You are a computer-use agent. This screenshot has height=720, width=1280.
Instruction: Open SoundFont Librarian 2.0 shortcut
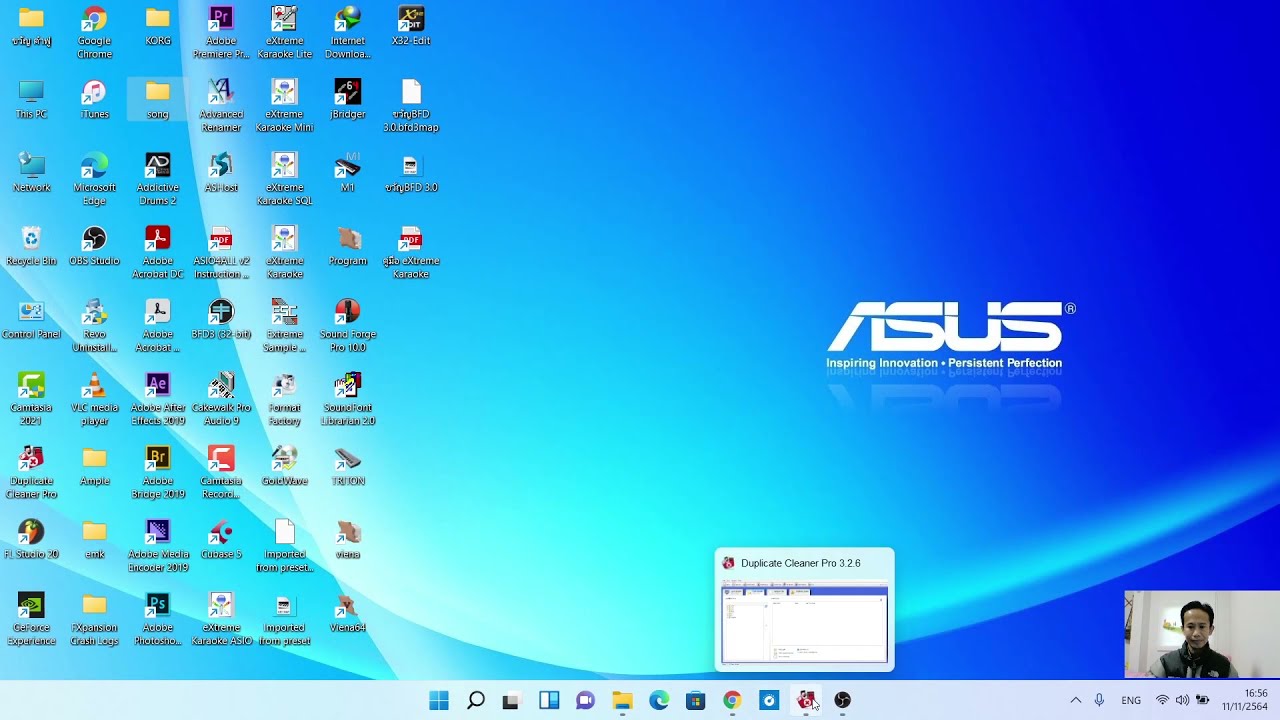point(348,399)
